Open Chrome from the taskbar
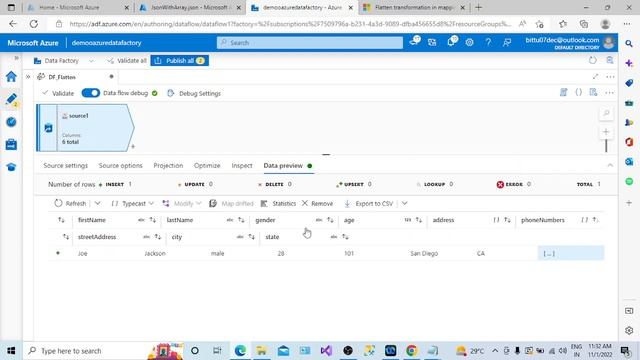 411,351
